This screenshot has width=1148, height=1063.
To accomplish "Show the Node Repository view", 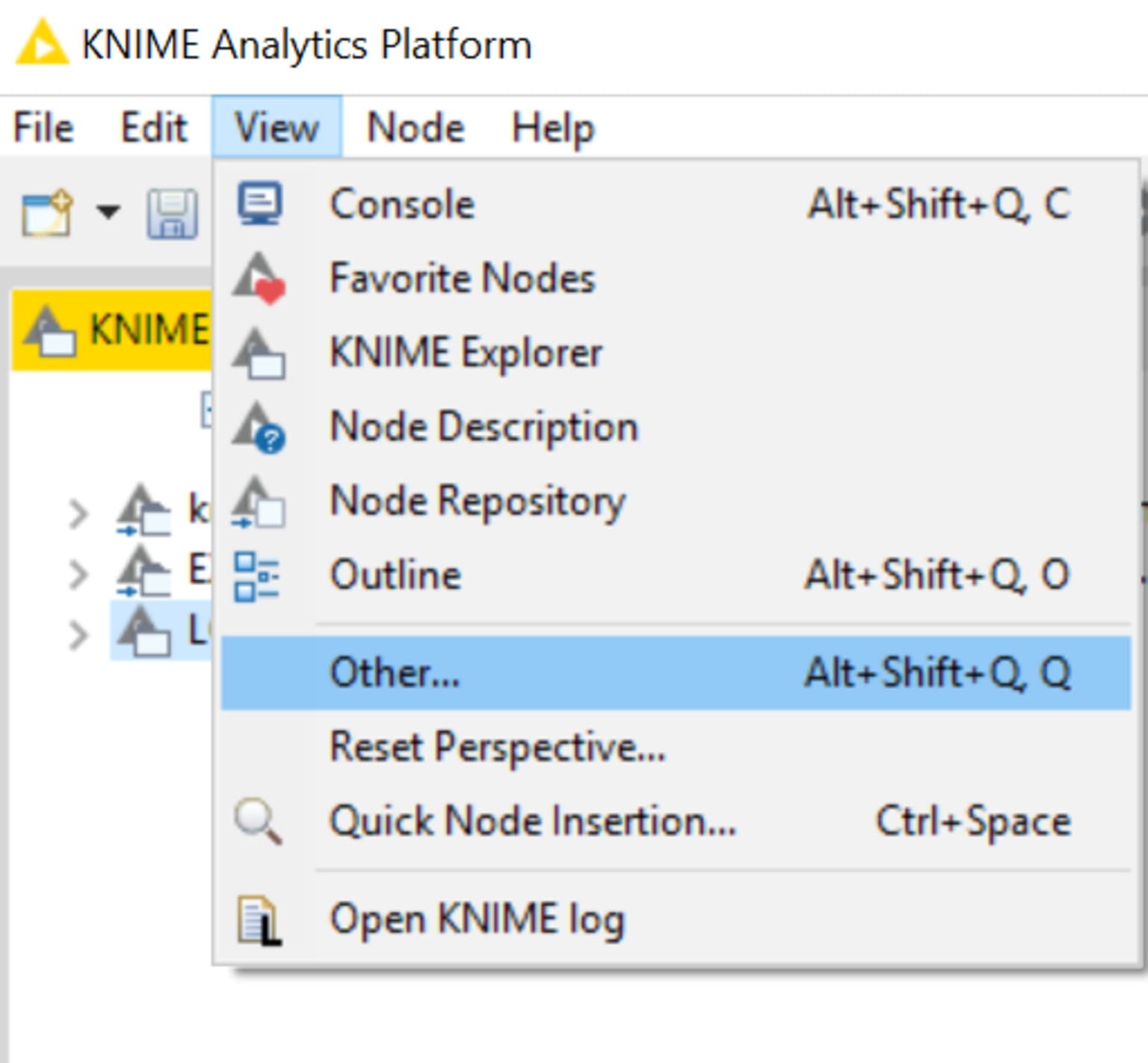I will tap(676, 500).
